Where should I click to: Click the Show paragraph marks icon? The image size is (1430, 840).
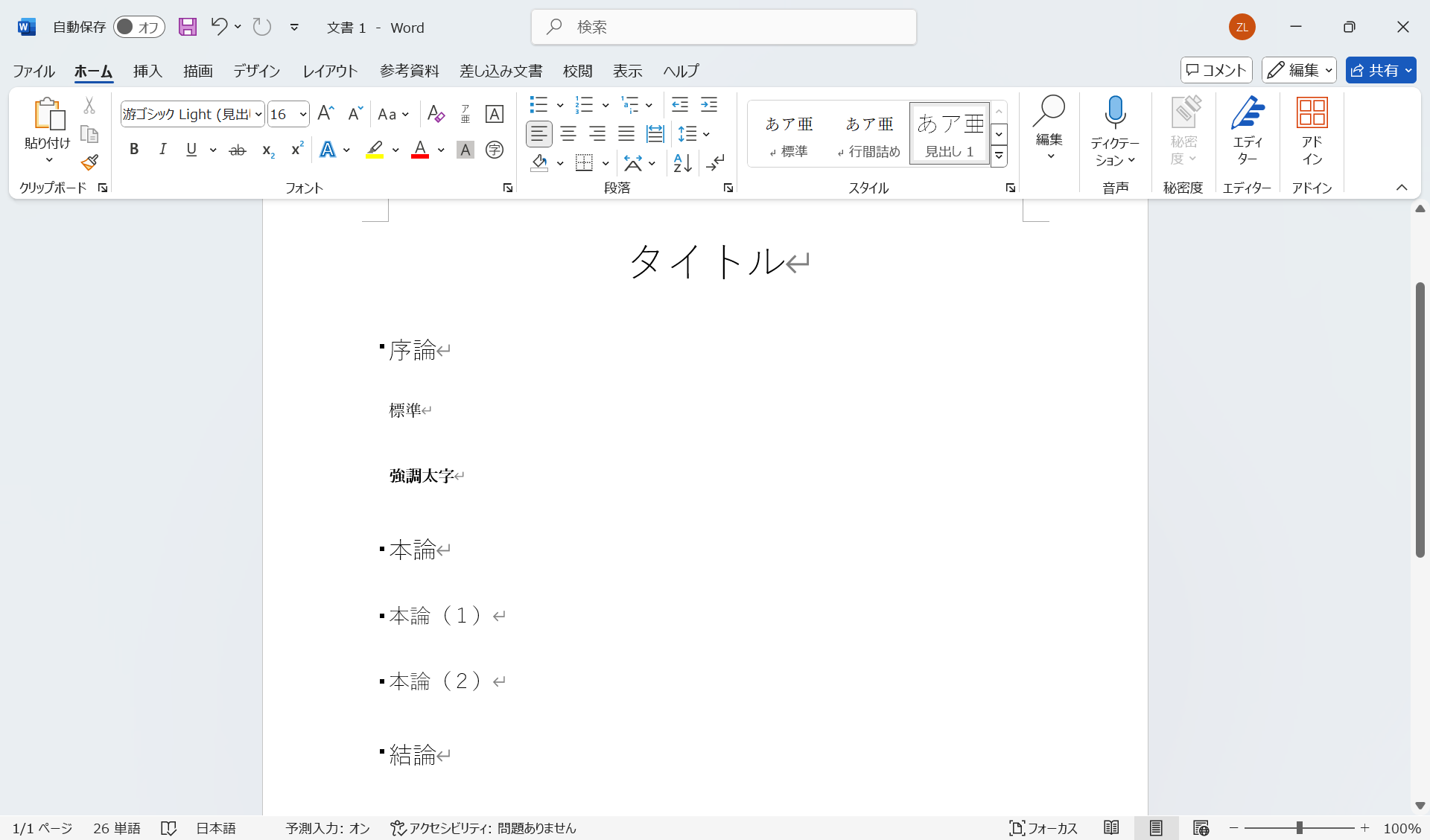click(x=716, y=162)
